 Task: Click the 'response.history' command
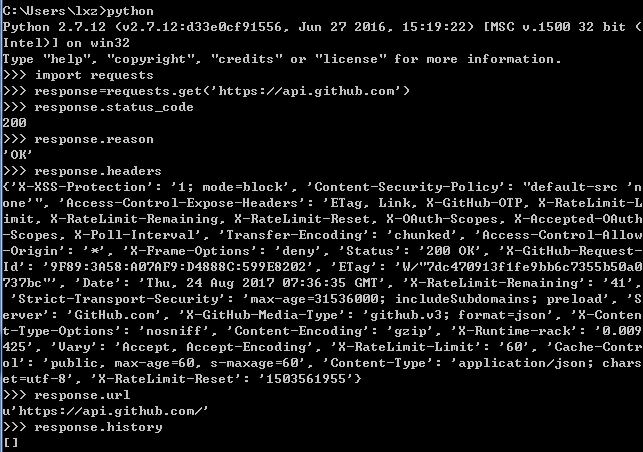[x=98, y=427]
